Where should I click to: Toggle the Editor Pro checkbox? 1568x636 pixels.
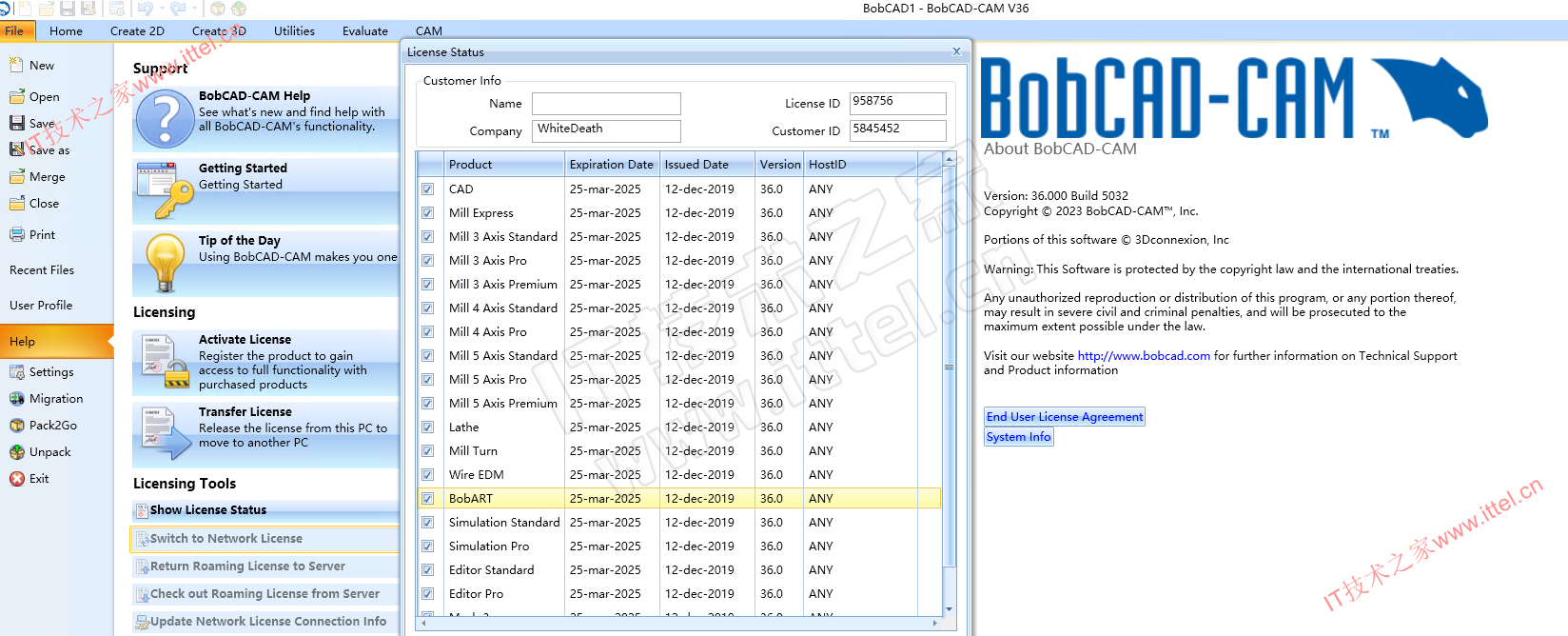click(428, 594)
